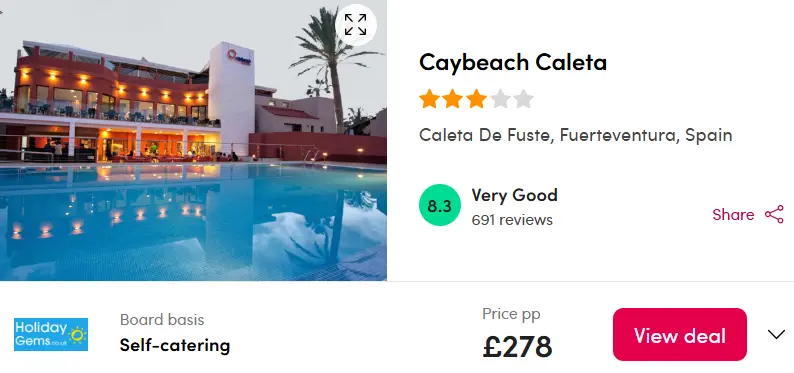
Task: Click the Holiday Gems provider logo
Action: point(51,335)
